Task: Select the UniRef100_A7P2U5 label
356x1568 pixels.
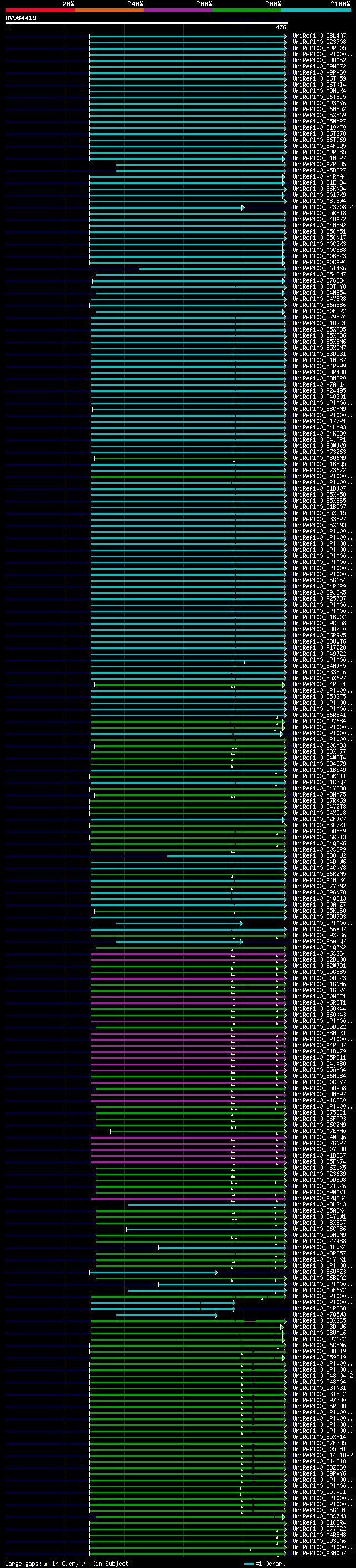Action: click(x=319, y=164)
